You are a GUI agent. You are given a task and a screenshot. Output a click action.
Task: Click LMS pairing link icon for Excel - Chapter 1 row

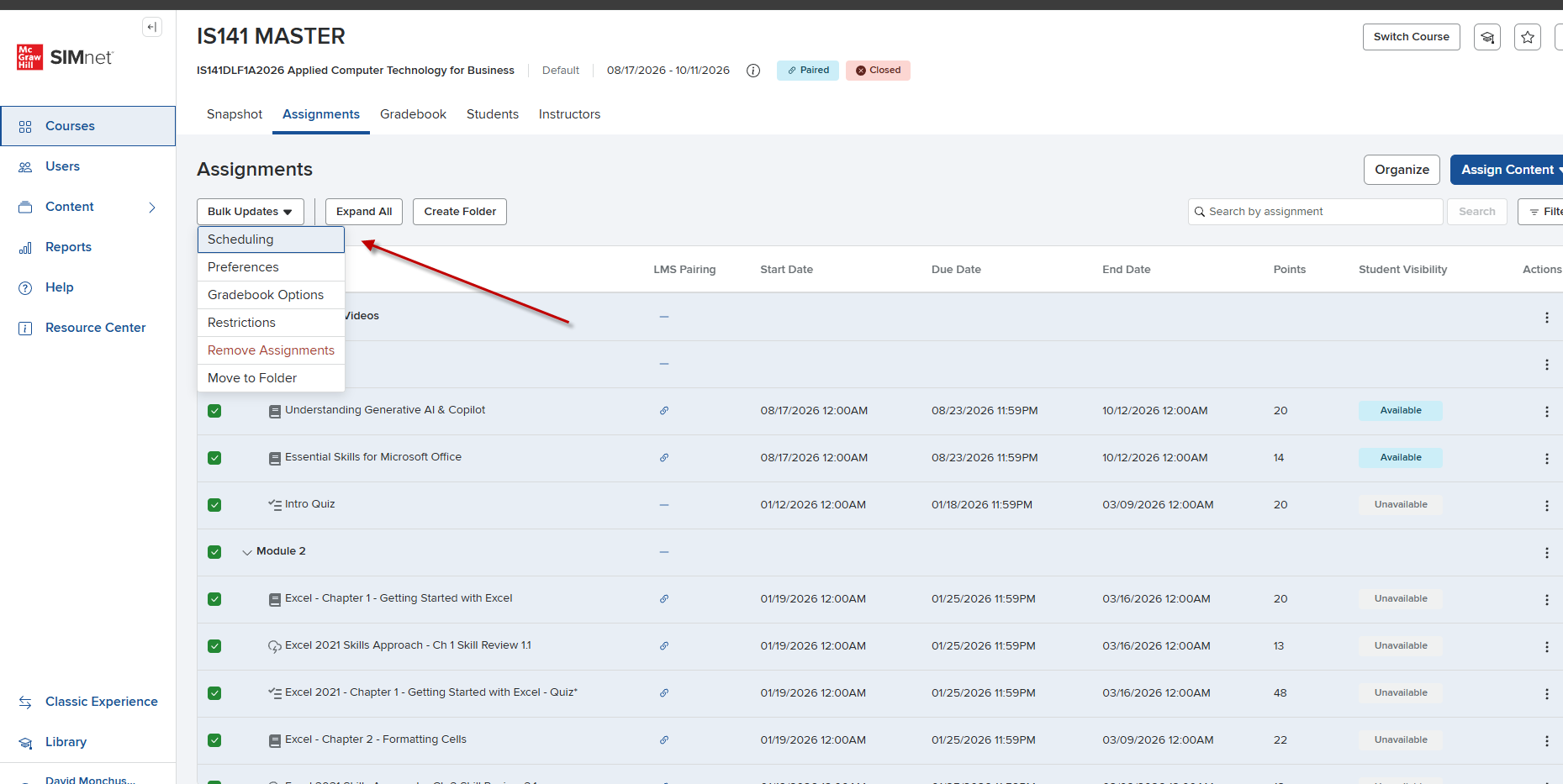(x=664, y=599)
